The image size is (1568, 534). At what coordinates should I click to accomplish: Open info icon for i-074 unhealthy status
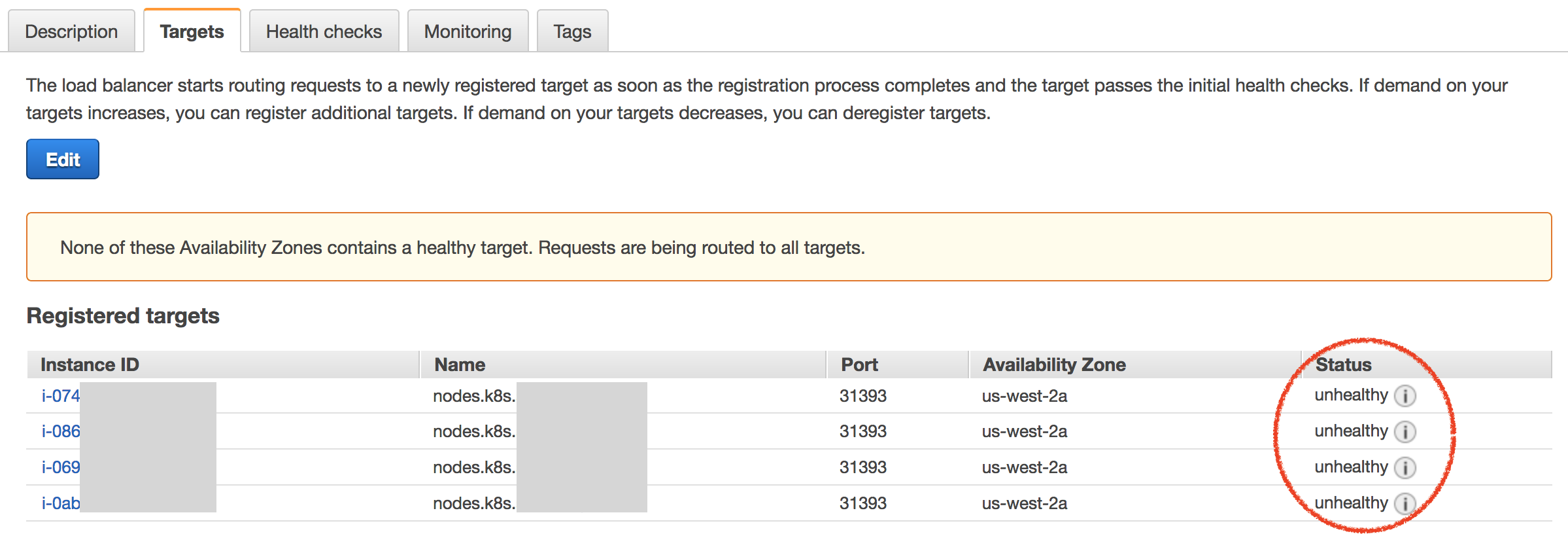point(1405,396)
